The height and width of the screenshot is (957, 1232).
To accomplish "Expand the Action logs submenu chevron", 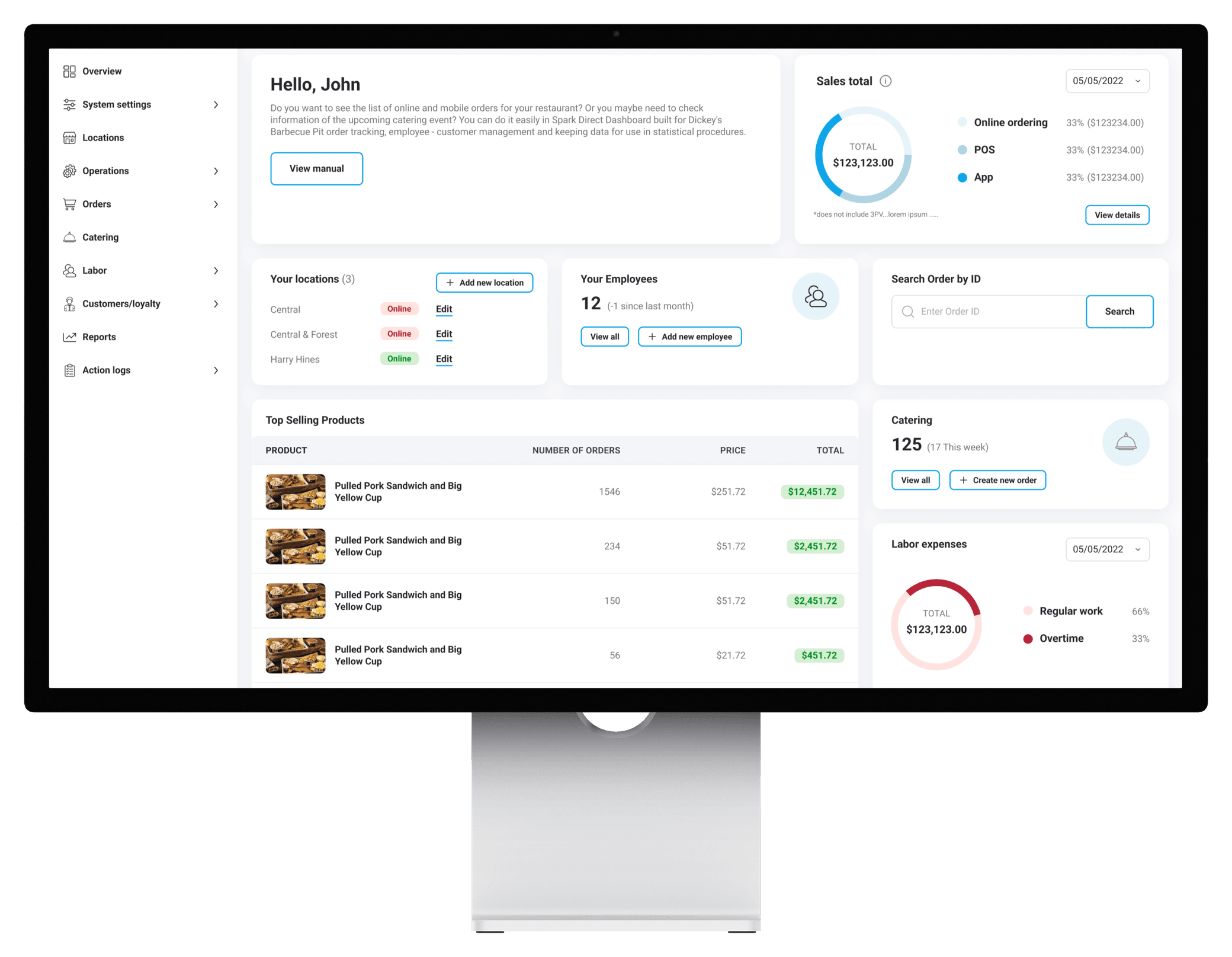I will (x=216, y=370).
